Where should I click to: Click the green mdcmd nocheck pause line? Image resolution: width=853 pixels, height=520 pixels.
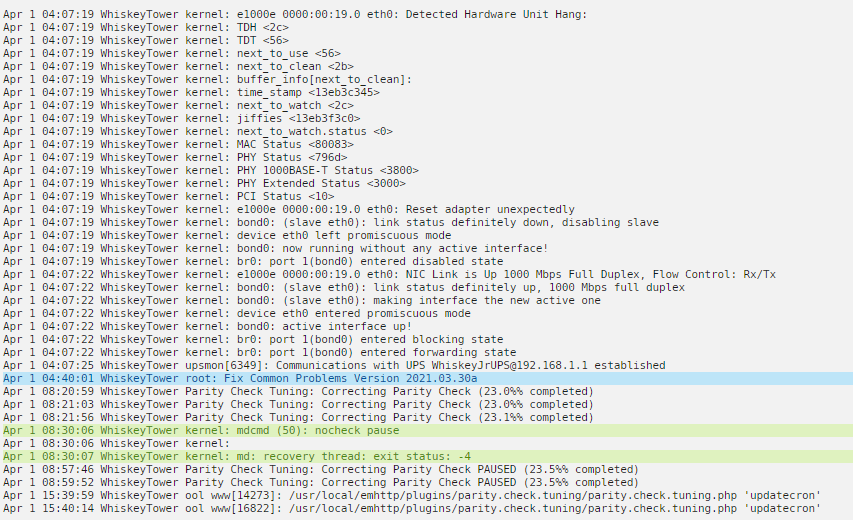pyautogui.click(x=426, y=430)
